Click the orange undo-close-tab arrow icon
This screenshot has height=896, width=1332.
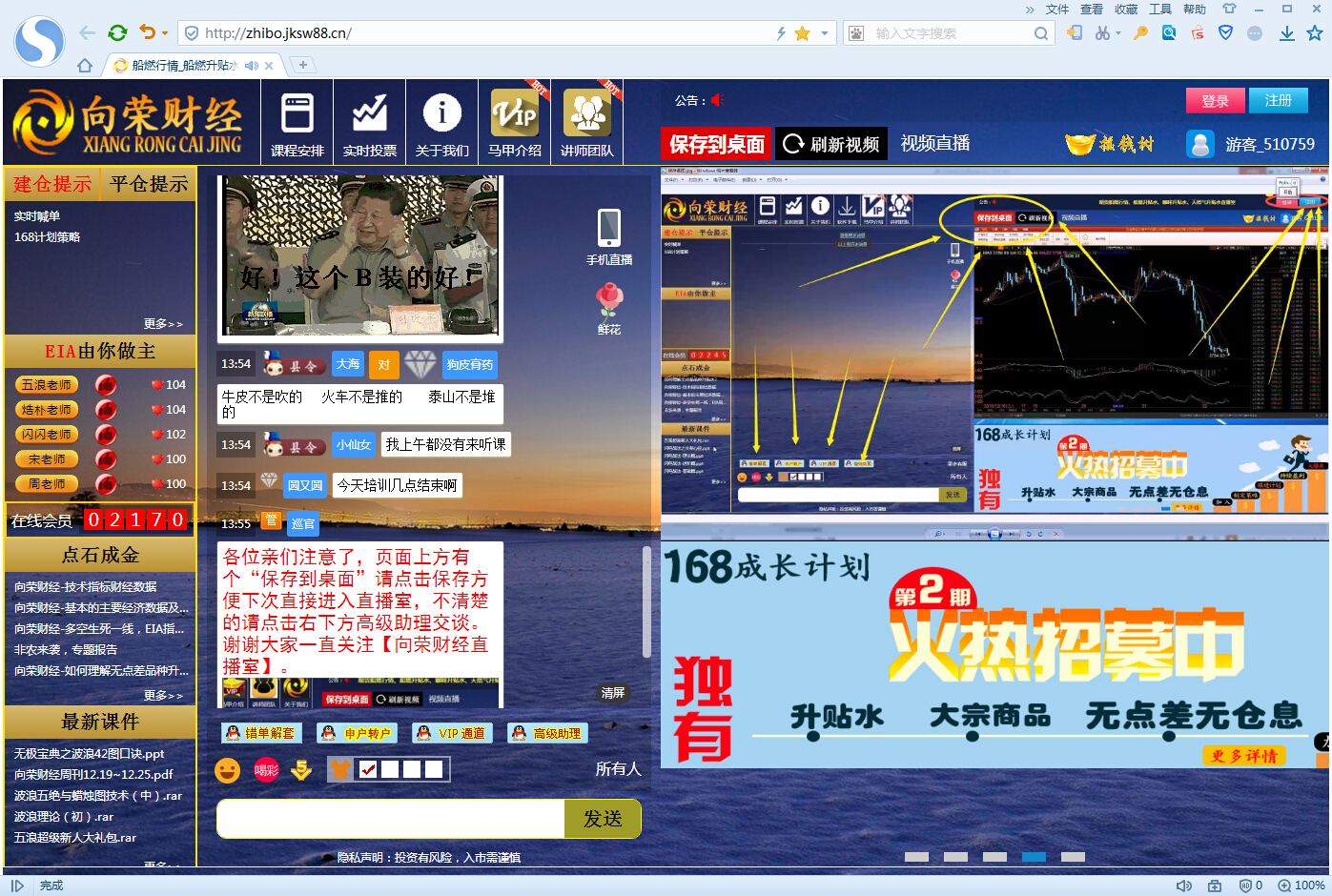coord(147,32)
